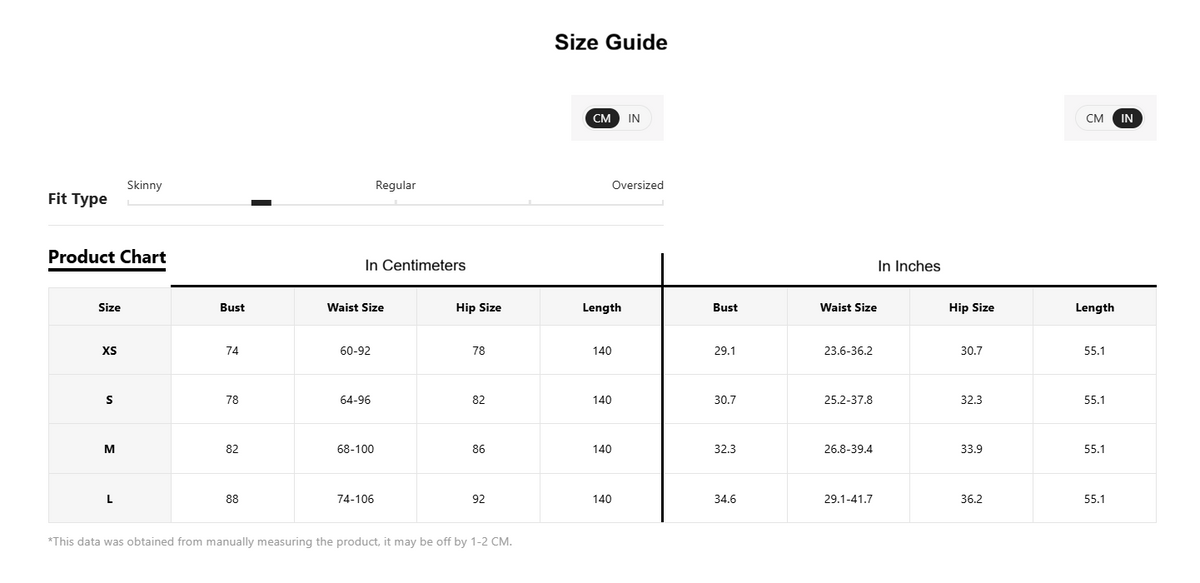Click the Skinny fit label
The image size is (1200, 583).
point(144,185)
